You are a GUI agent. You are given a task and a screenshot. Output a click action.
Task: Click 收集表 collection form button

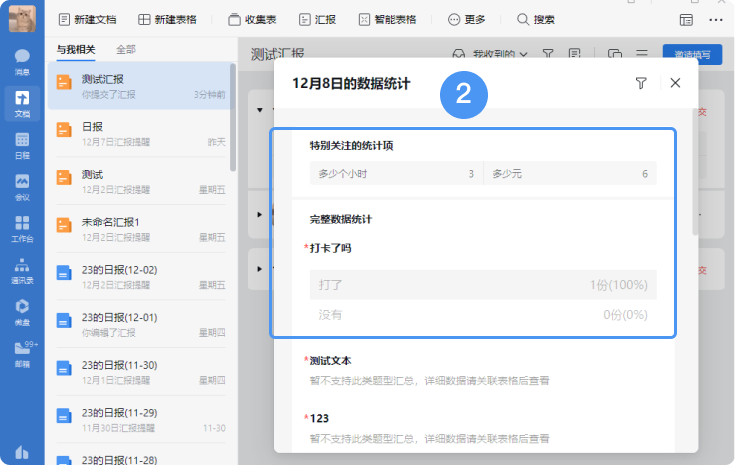coord(252,20)
